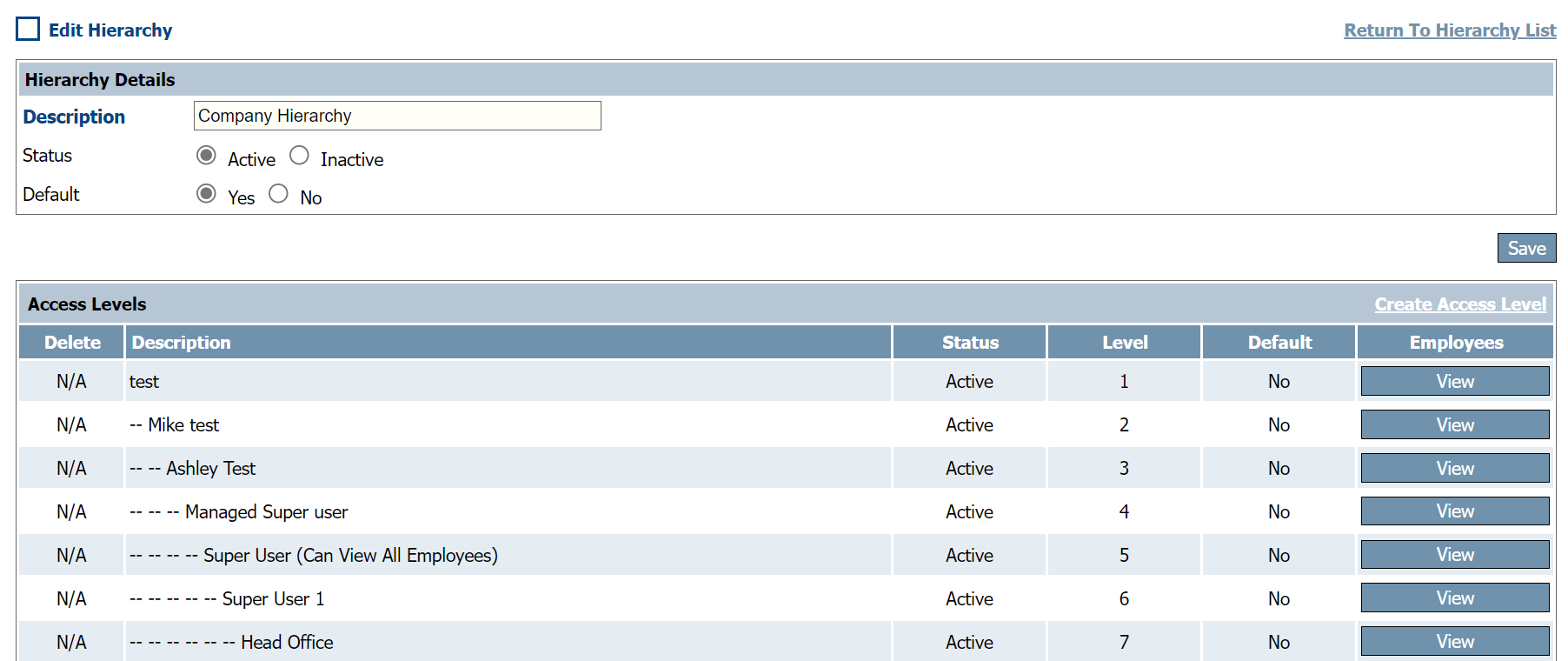Select the '-- Mike test' description cell
This screenshot has height=661, width=1568.
pos(508,424)
